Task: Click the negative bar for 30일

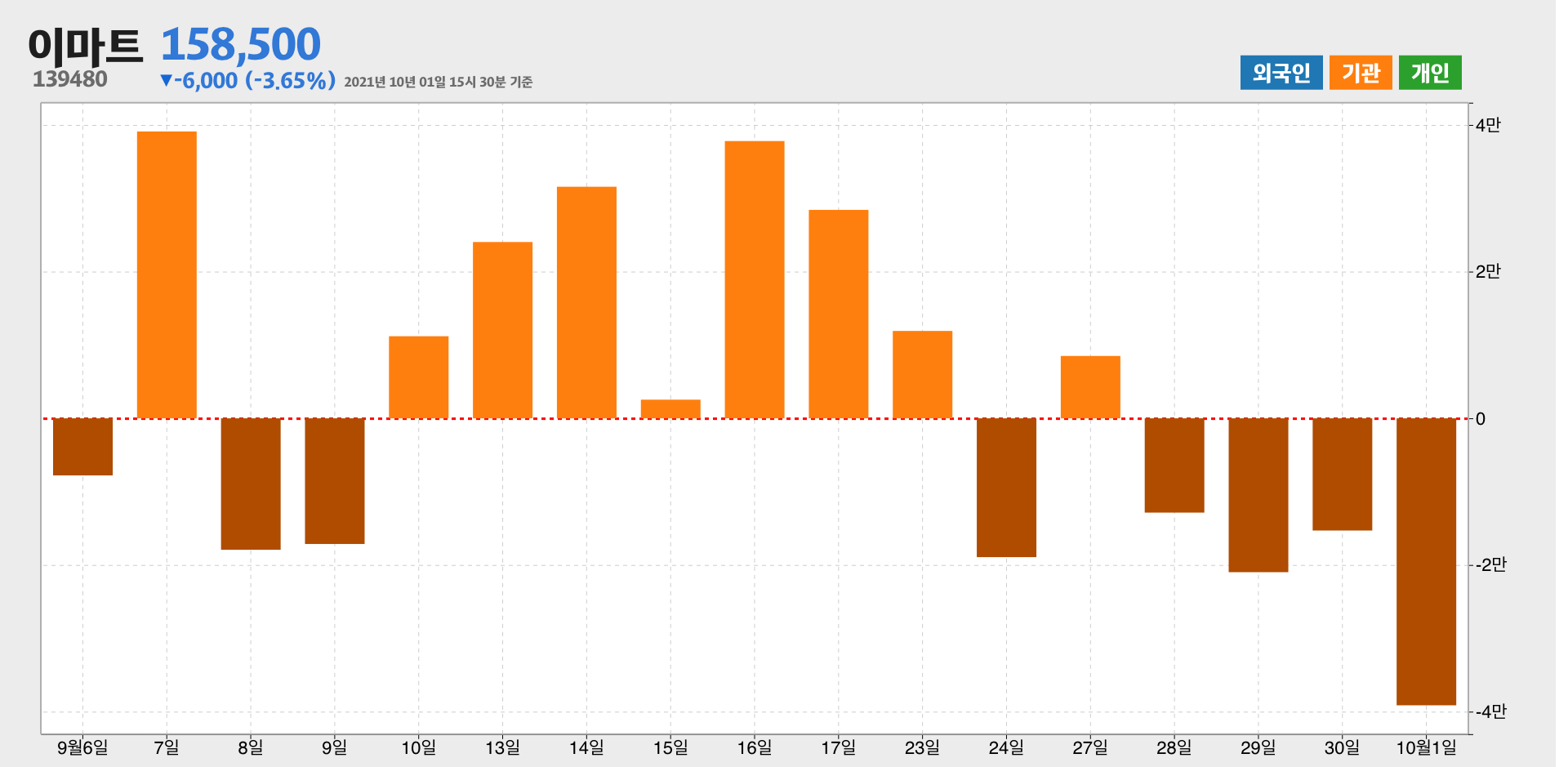Action: 1343,475
